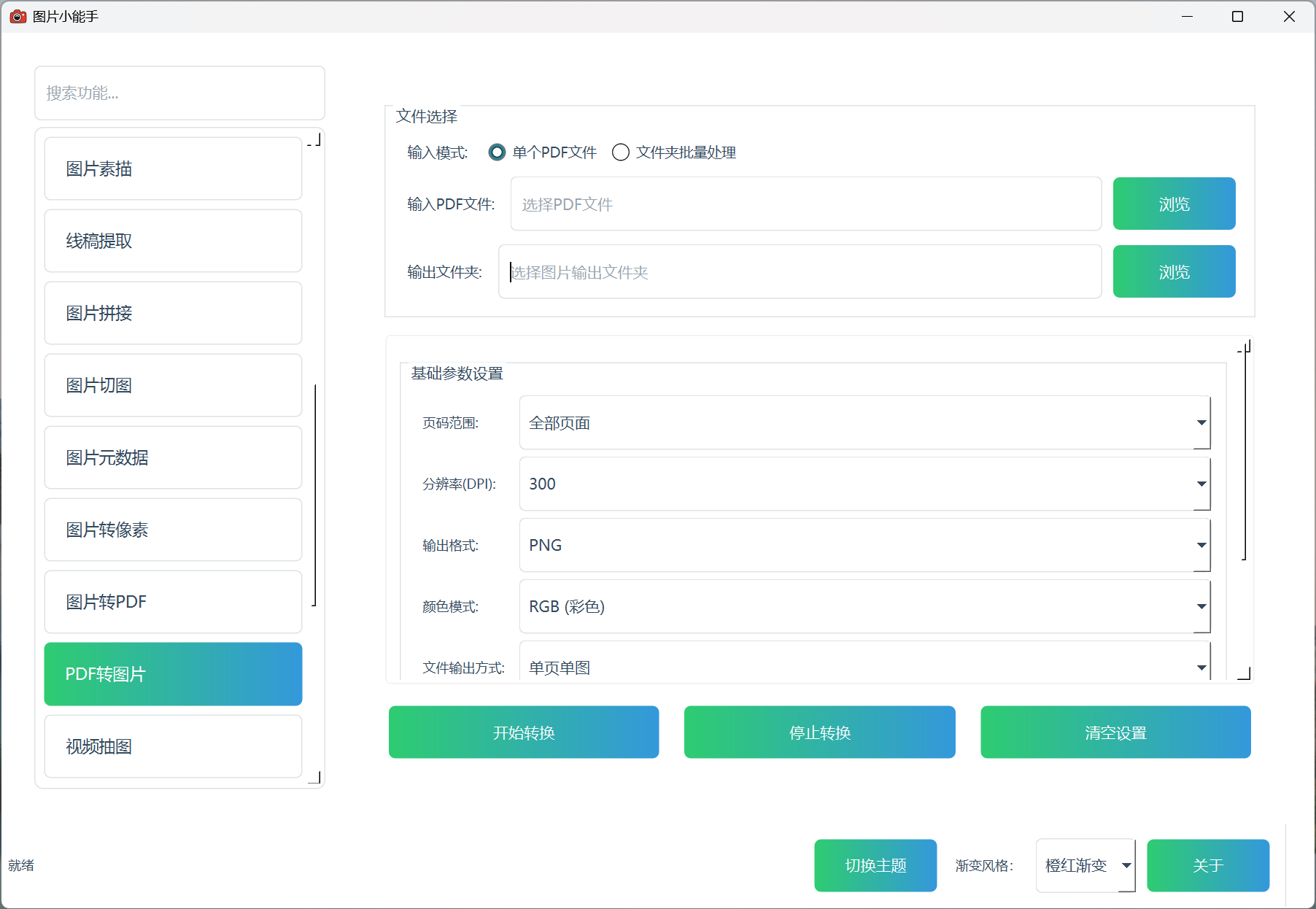Switch to 线稿提取 function
This screenshot has width=1316, height=909.
(x=173, y=241)
